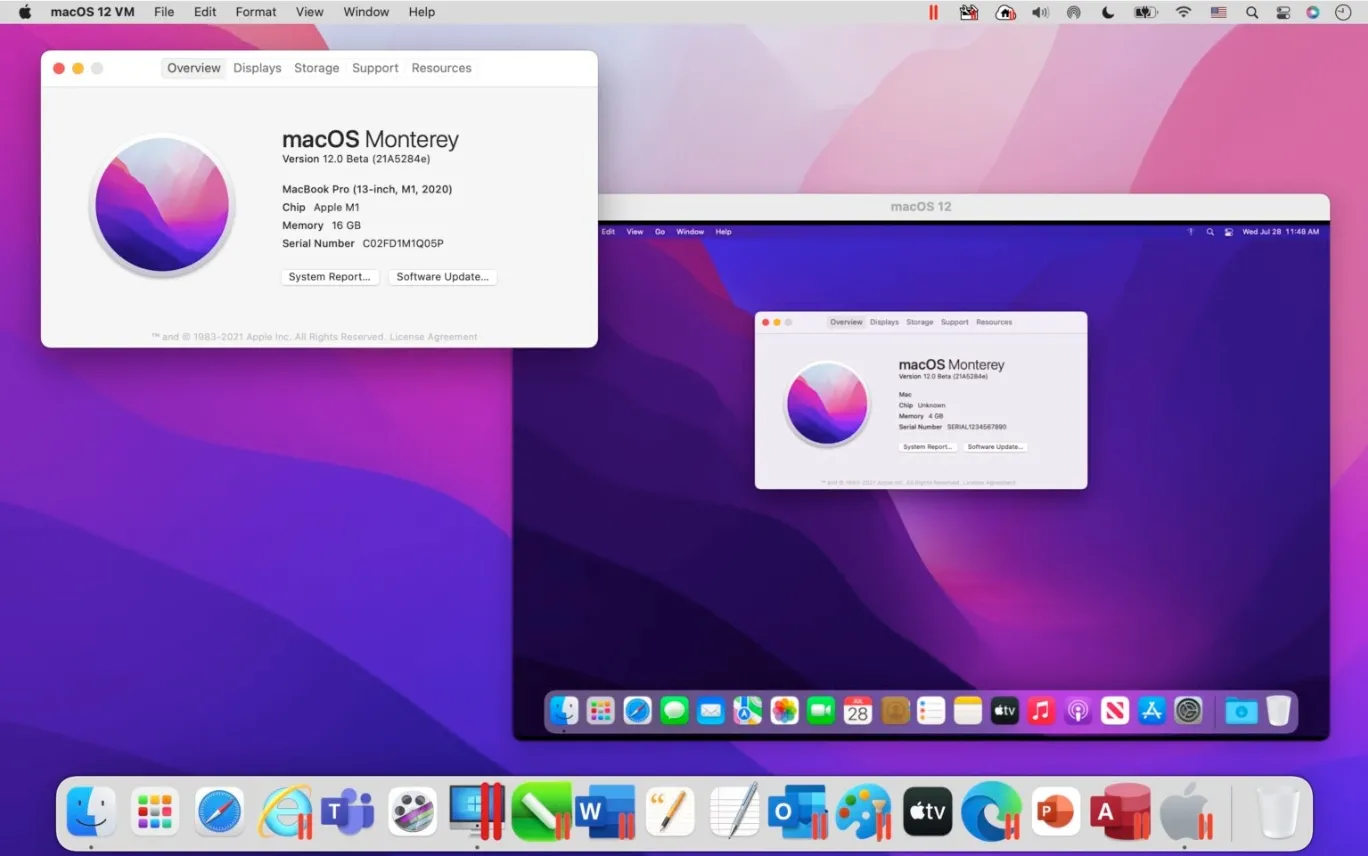The width and height of the screenshot is (1368, 856).
Task: Open PowerPoint from the host dock
Action: 1055,810
